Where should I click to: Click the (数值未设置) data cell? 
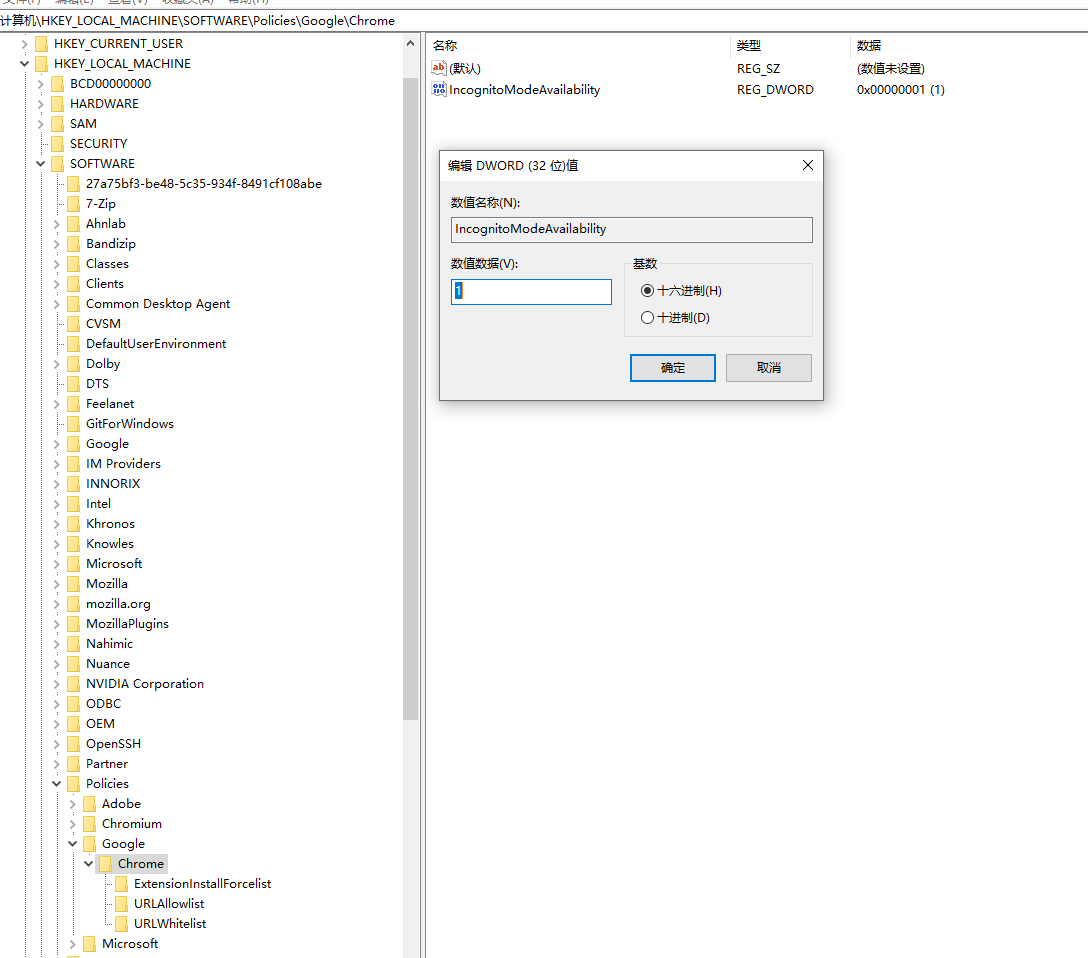point(890,69)
